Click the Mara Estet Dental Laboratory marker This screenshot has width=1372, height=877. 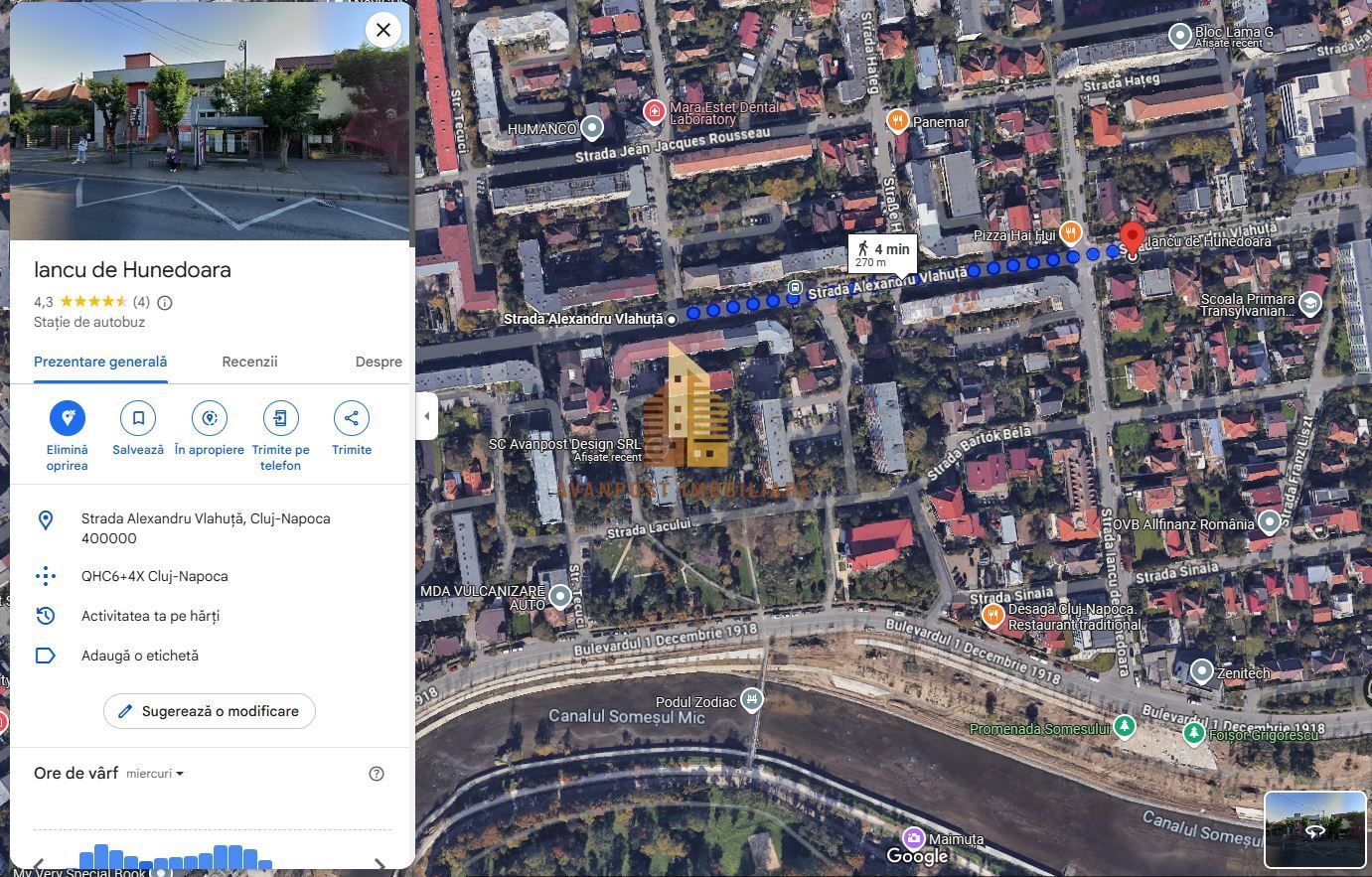[x=654, y=111]
